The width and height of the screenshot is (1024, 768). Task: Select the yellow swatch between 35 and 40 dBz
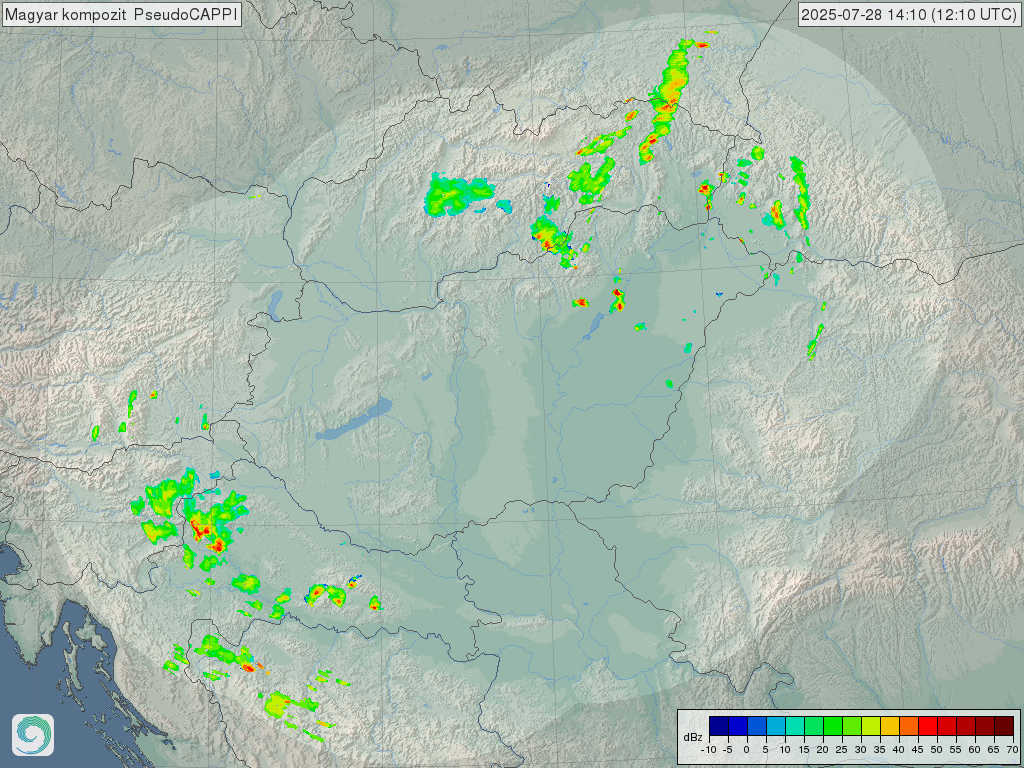889,726
